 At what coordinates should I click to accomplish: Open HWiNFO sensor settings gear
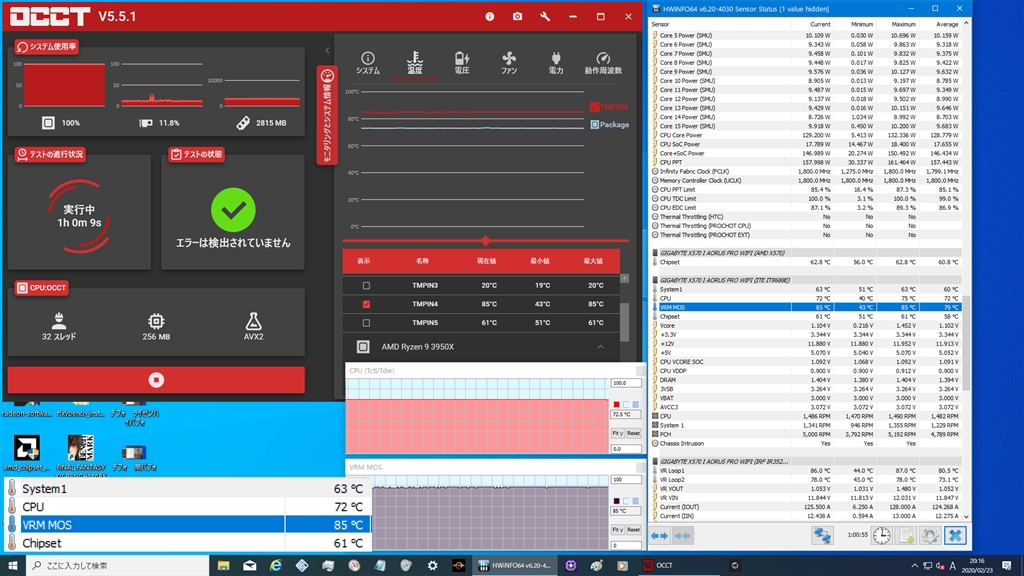point(931,536)
